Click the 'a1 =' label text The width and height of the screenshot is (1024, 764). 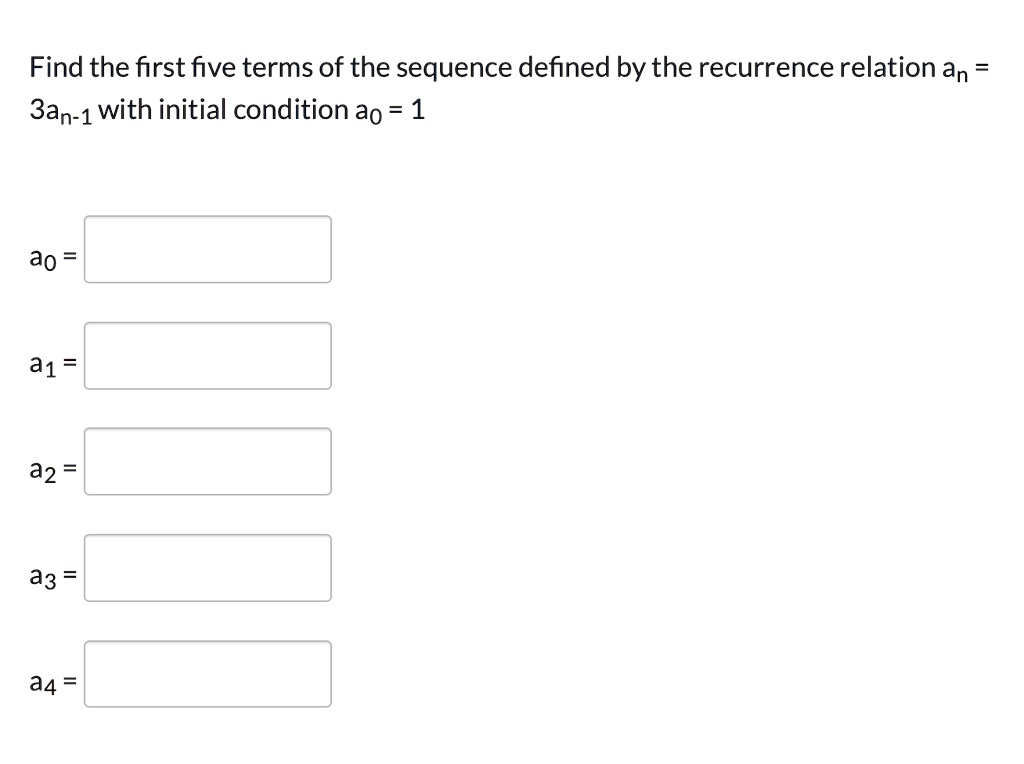pyautogui.click(x=53, y=364)
